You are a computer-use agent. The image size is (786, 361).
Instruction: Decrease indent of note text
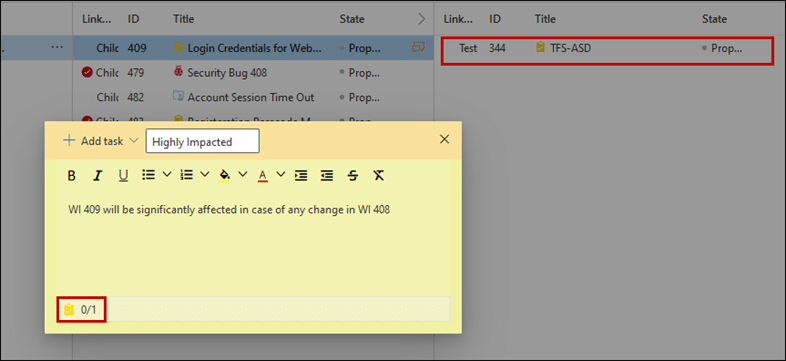click(x=327, y=175)
